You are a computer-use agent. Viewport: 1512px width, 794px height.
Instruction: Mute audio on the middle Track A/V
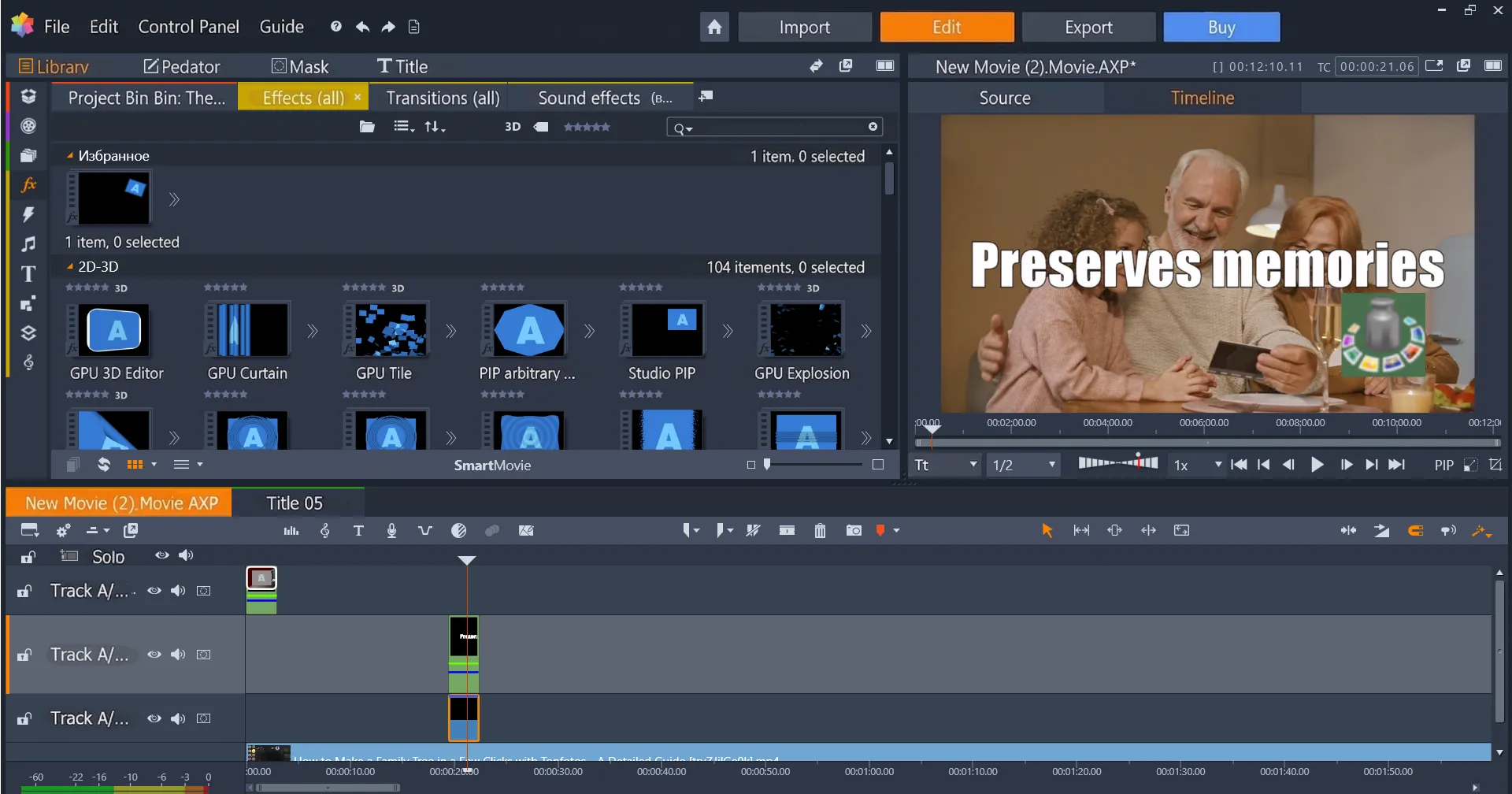click(178, 654)
